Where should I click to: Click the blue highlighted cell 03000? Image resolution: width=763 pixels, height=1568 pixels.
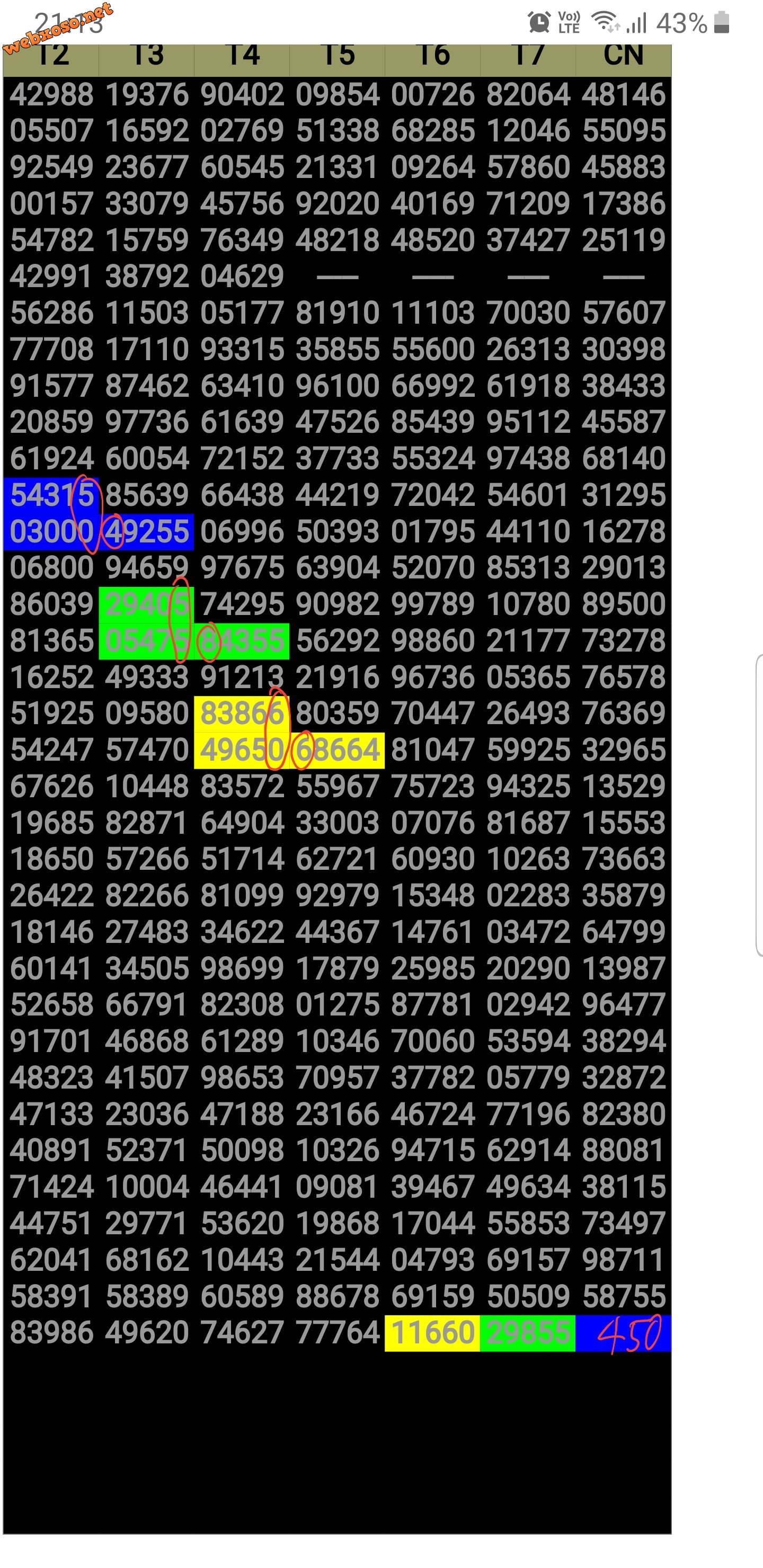[x=51, y=532]
